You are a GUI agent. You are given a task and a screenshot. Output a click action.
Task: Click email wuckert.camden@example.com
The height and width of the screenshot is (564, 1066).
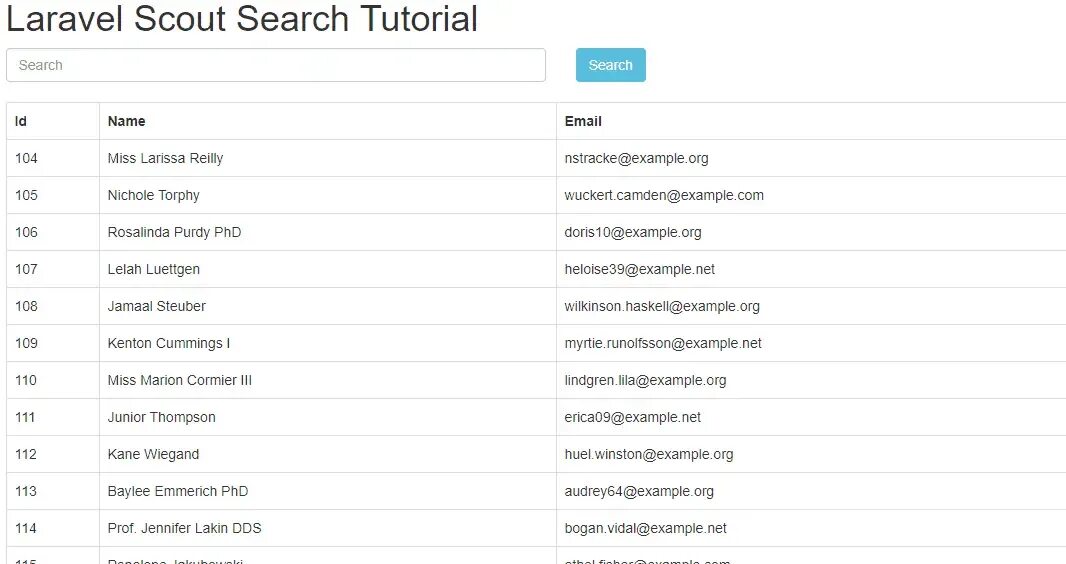pyautogui.click(x=664, y=195)
